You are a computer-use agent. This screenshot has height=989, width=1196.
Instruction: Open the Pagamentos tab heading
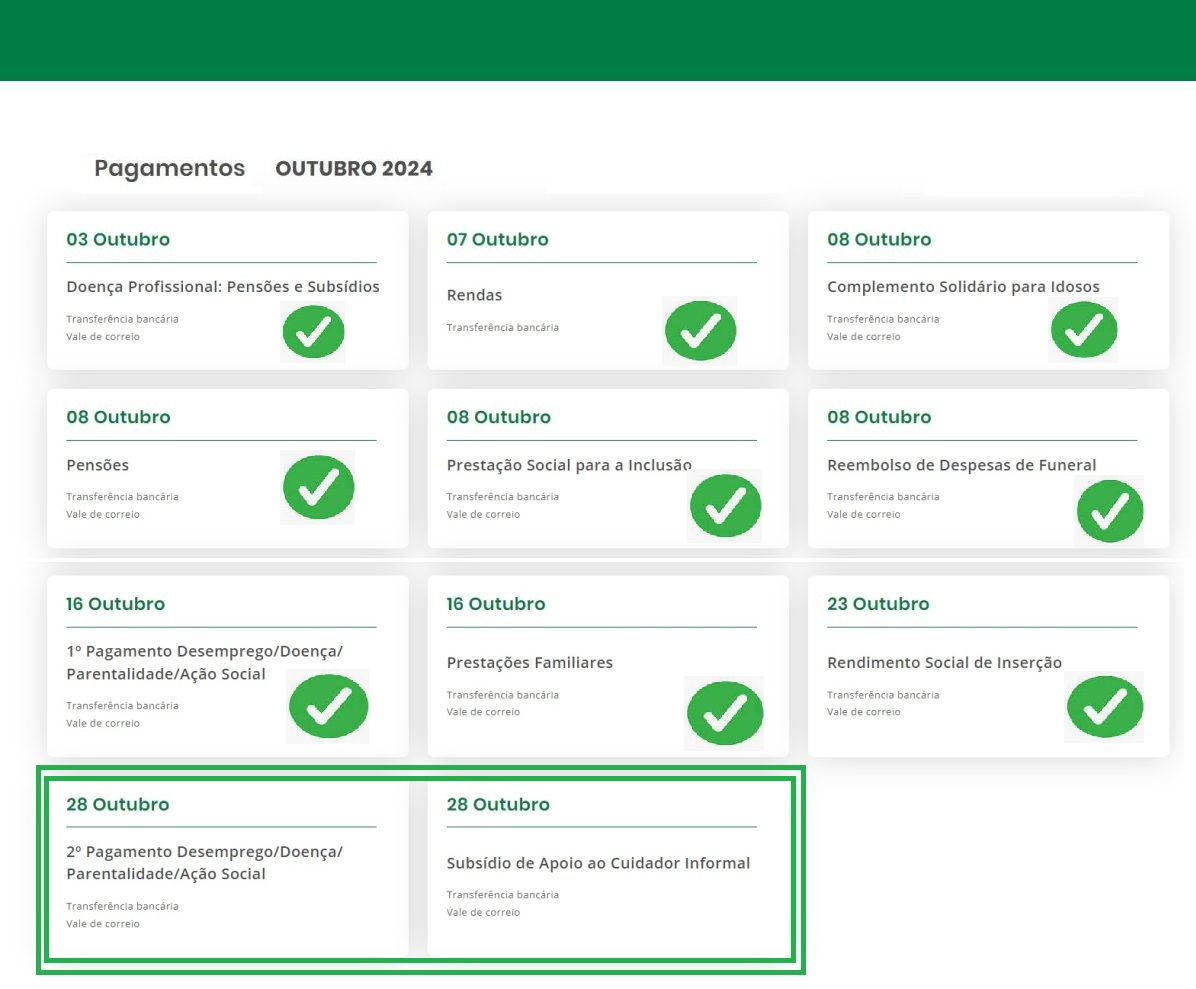coord(169,168)
